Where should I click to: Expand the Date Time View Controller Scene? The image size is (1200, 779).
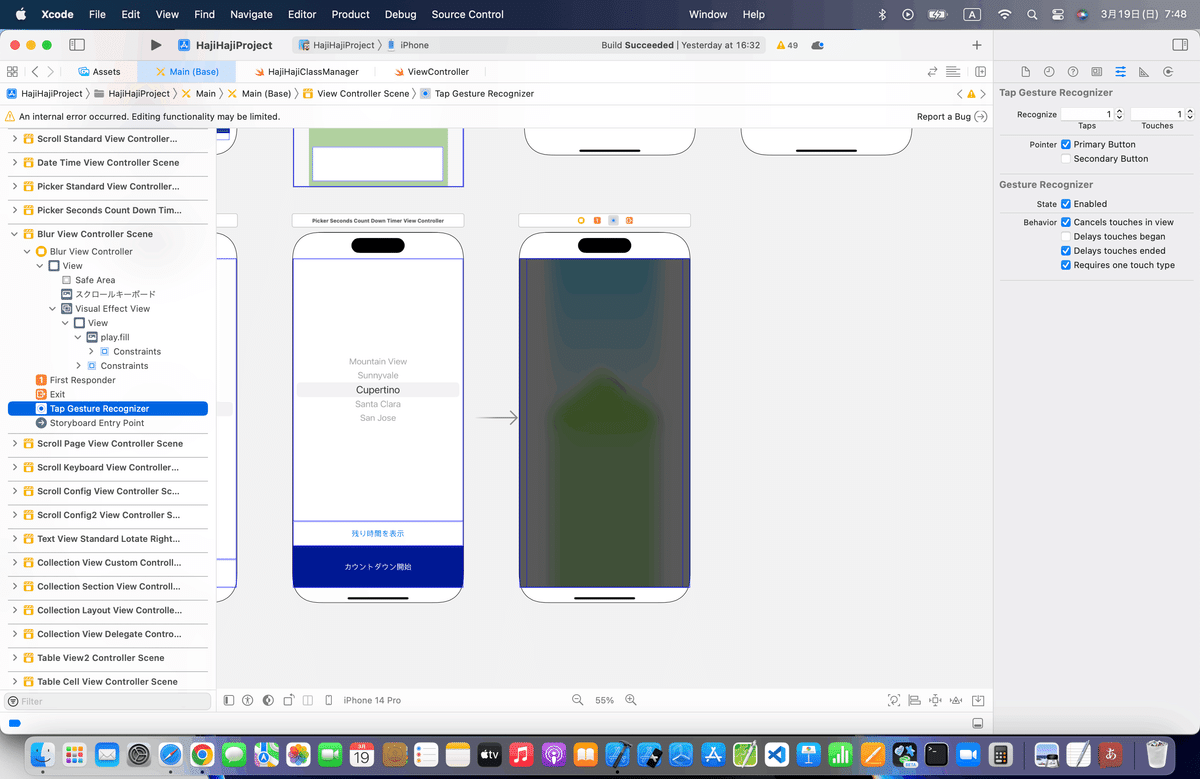(15, 163)
